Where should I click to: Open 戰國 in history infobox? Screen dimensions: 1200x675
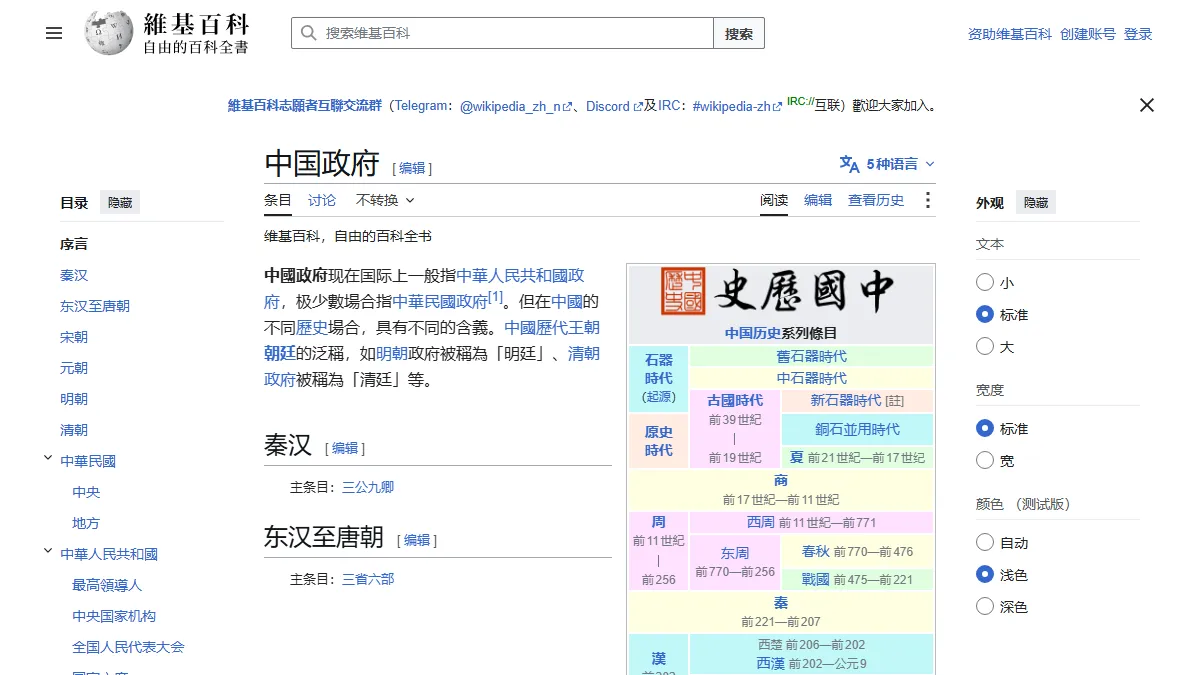[x=816, y=579]
